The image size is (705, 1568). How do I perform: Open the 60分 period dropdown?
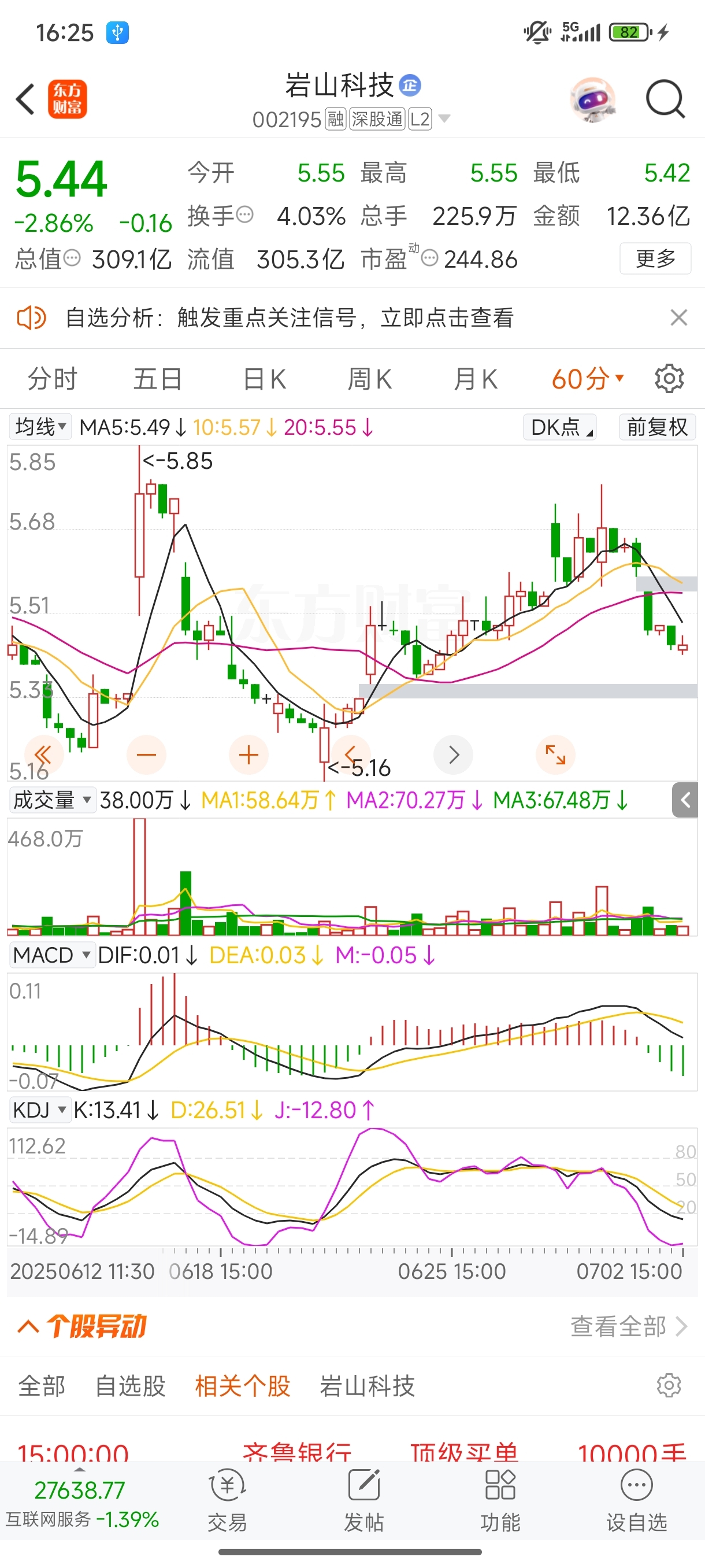[x=588, y=379]
